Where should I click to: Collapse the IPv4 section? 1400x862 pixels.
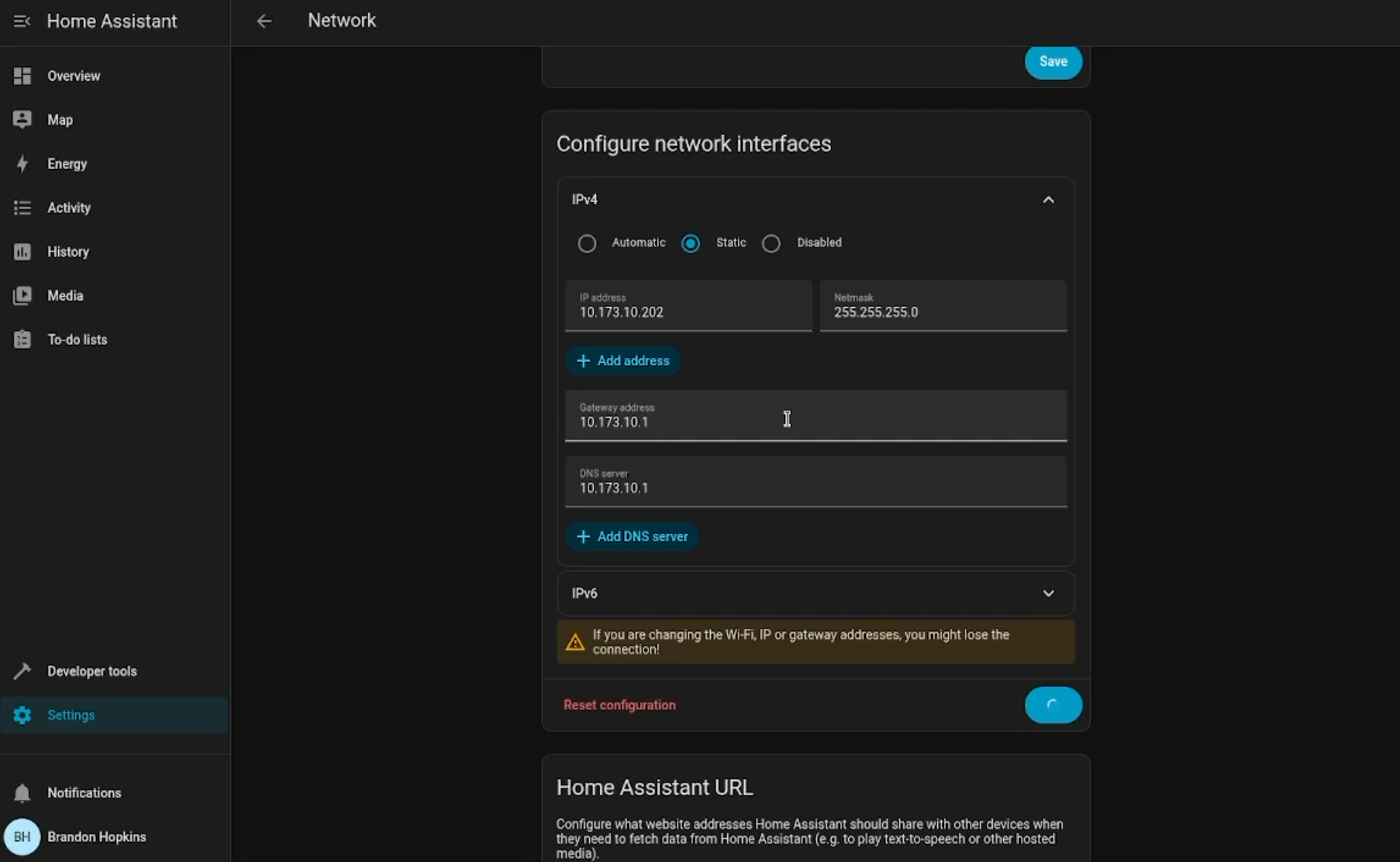(x=1048, y=199)
